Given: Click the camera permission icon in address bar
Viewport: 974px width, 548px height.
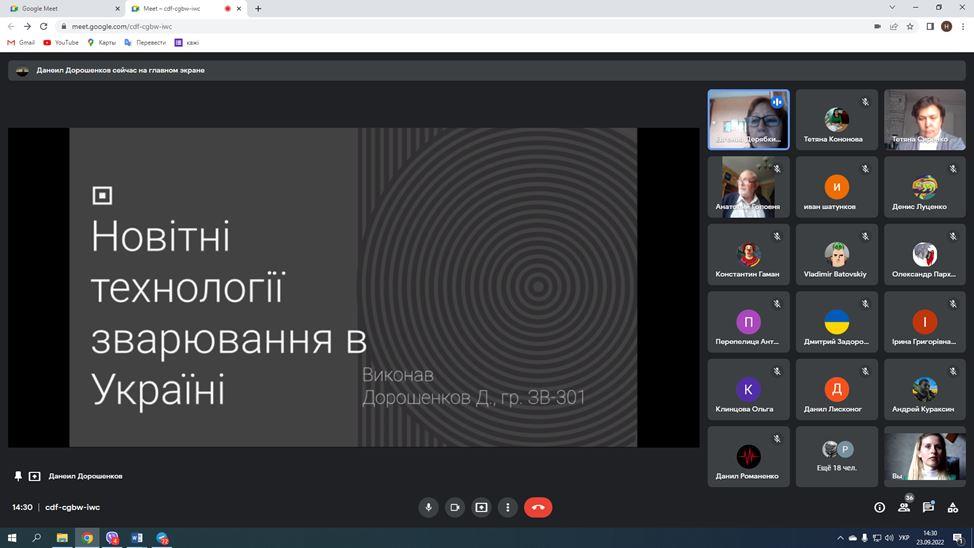Looking at the screenshot, I should click(877, 26).
